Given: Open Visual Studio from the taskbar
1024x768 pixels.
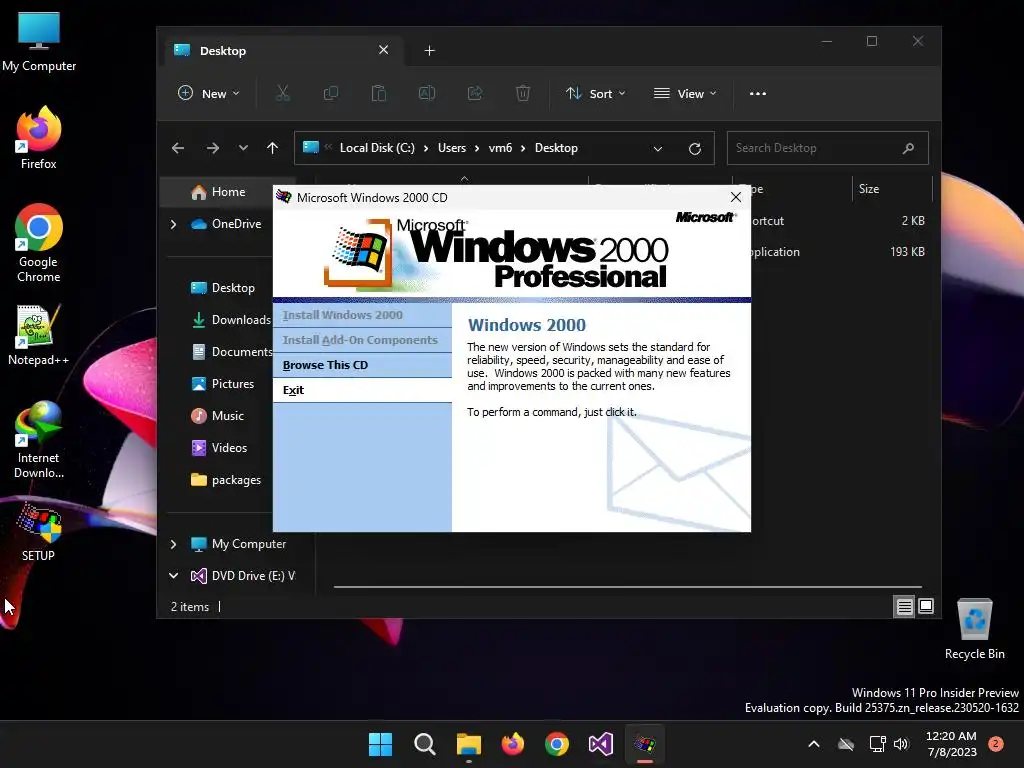Looking at the screenshot, I should coord(601,744).
